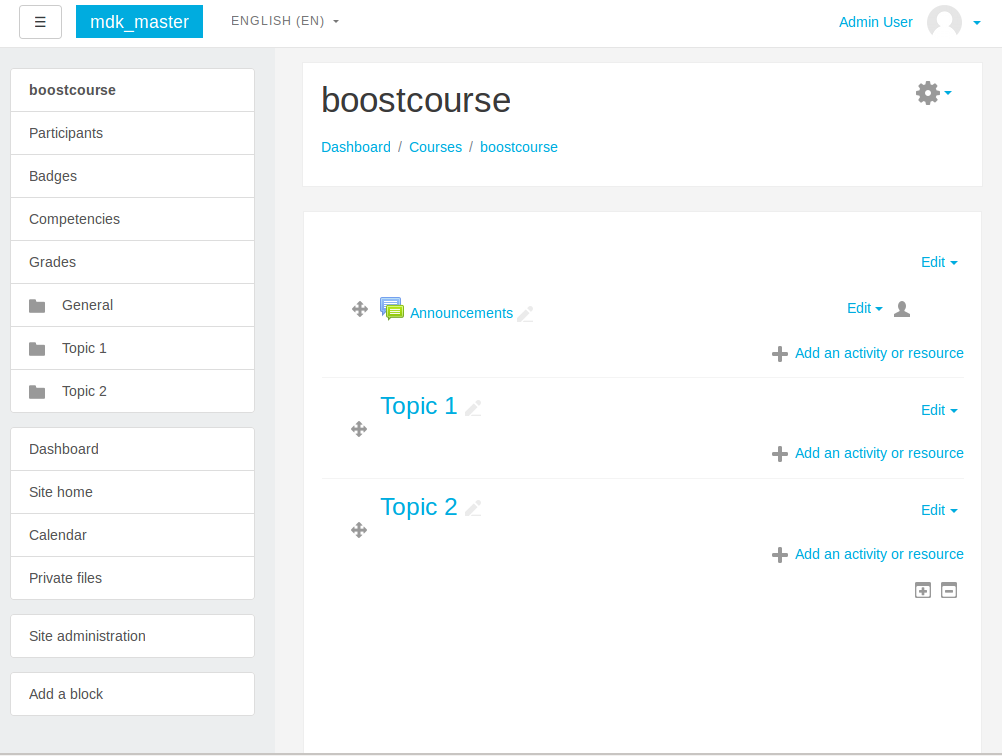Click the Announcements move handle icon

click(360, 309)
